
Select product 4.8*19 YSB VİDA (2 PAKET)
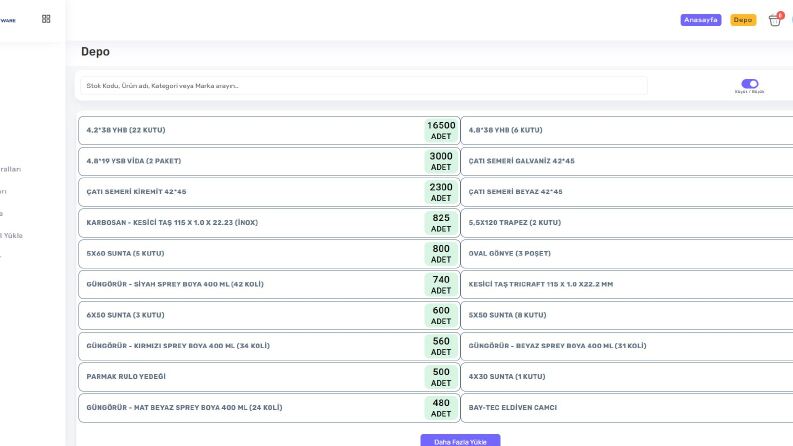(x=269, y=161)
